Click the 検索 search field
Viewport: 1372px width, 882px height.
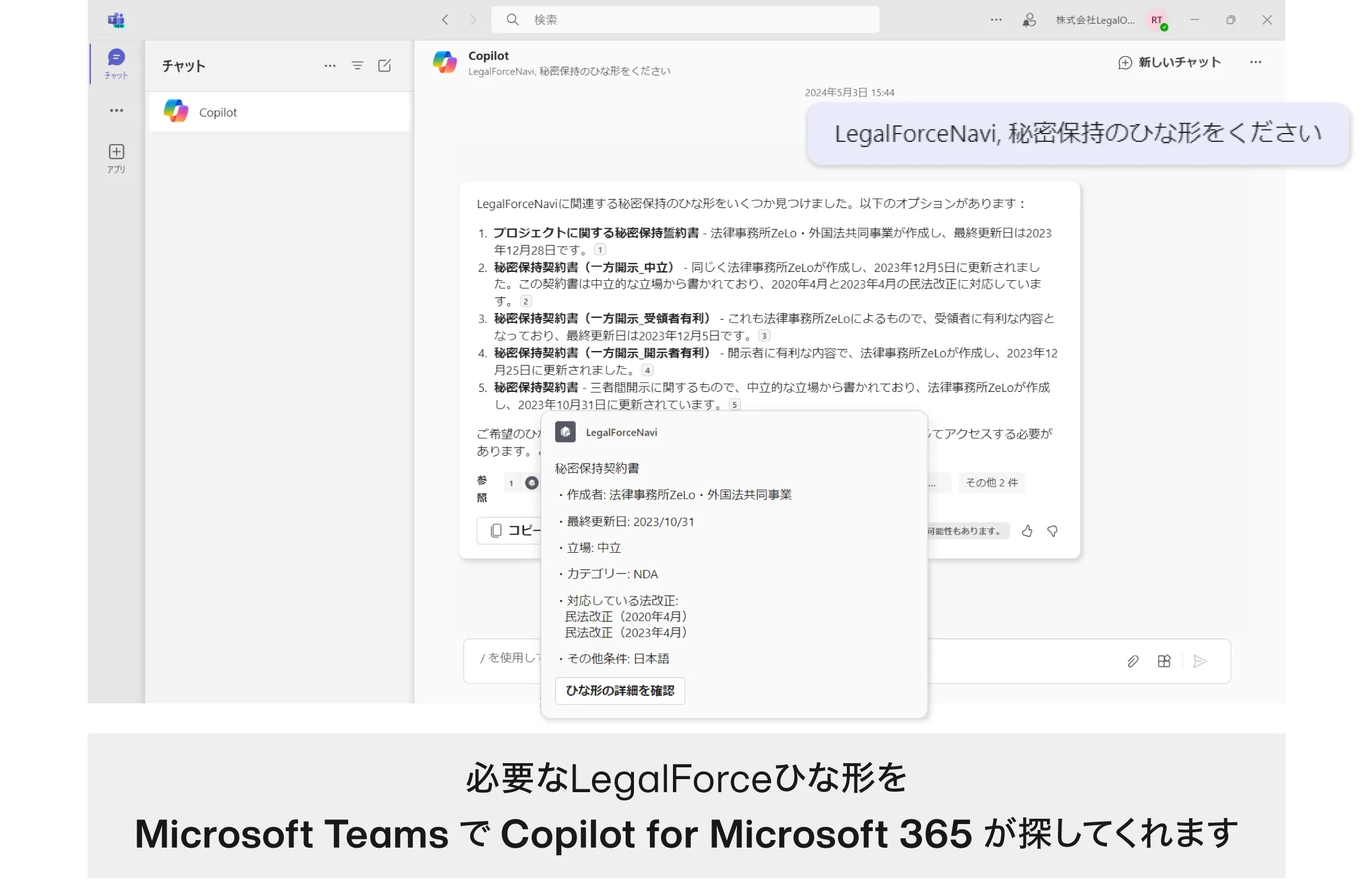click(686, 20)
